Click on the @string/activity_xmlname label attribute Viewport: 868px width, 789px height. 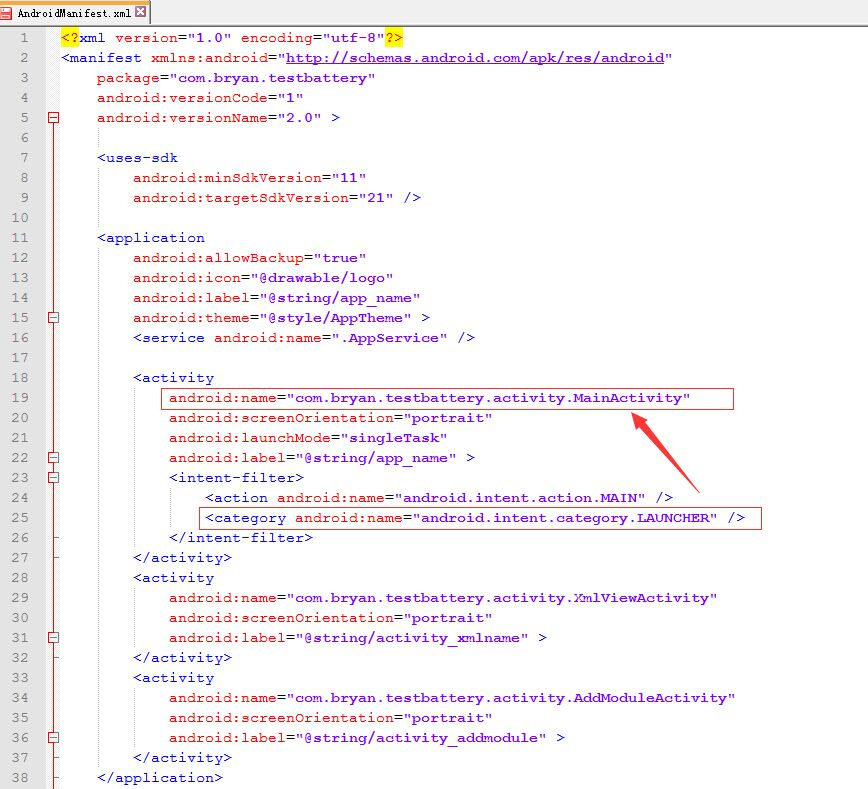click(348, 638)
